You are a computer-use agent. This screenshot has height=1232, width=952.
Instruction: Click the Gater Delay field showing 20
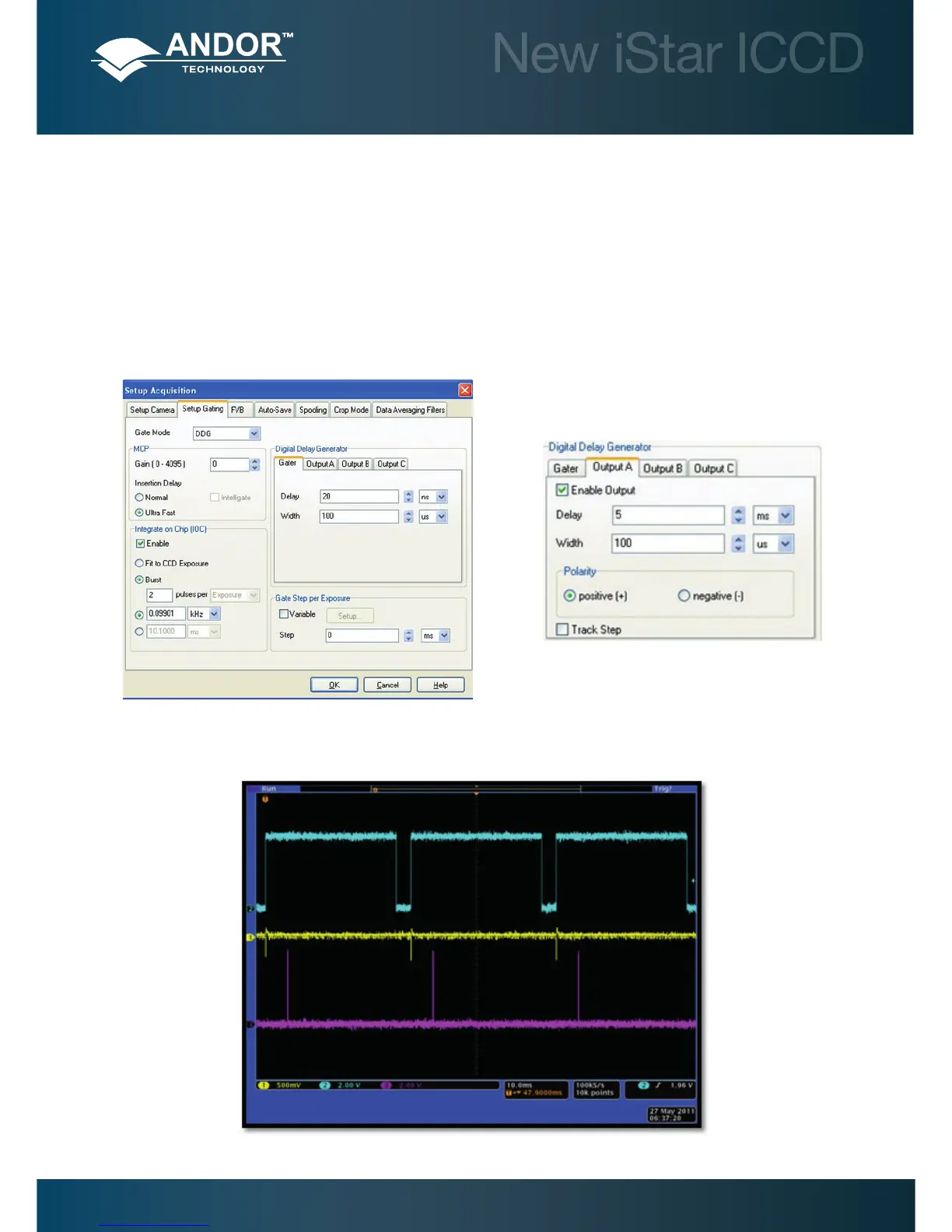click(x=359, y=496)
